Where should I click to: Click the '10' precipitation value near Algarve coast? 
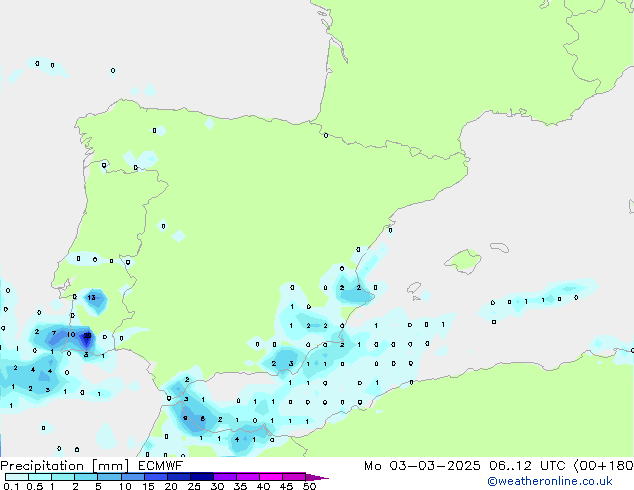pos(71,334)
